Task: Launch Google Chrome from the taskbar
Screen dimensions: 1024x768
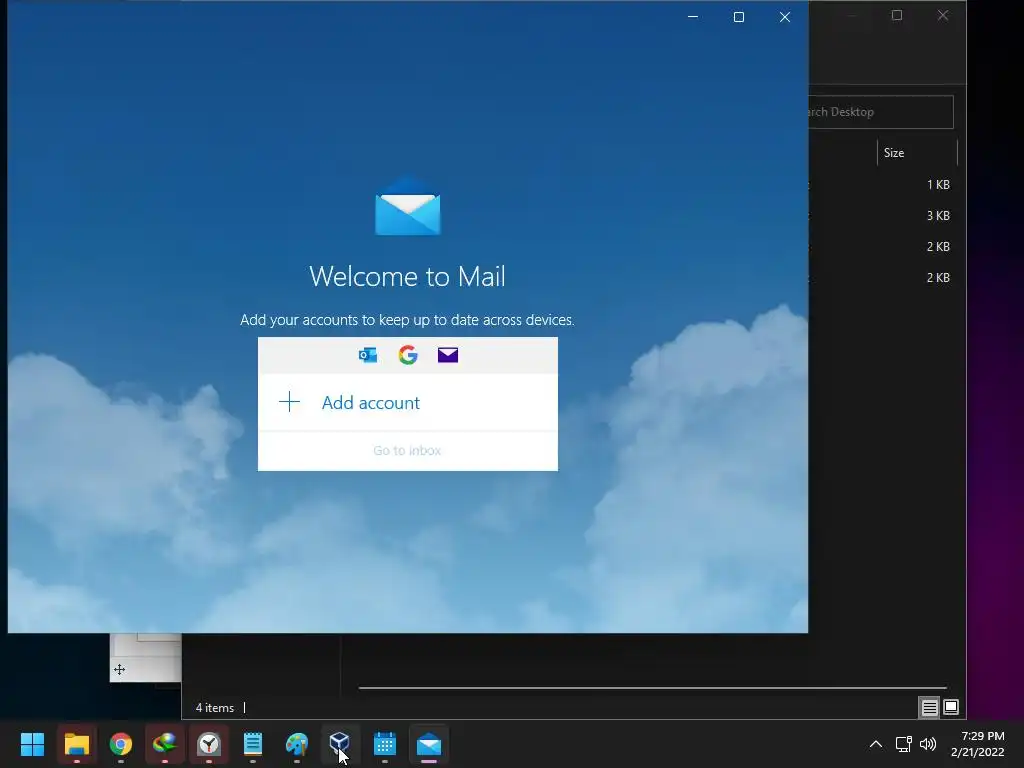Action: pos(121,744)
